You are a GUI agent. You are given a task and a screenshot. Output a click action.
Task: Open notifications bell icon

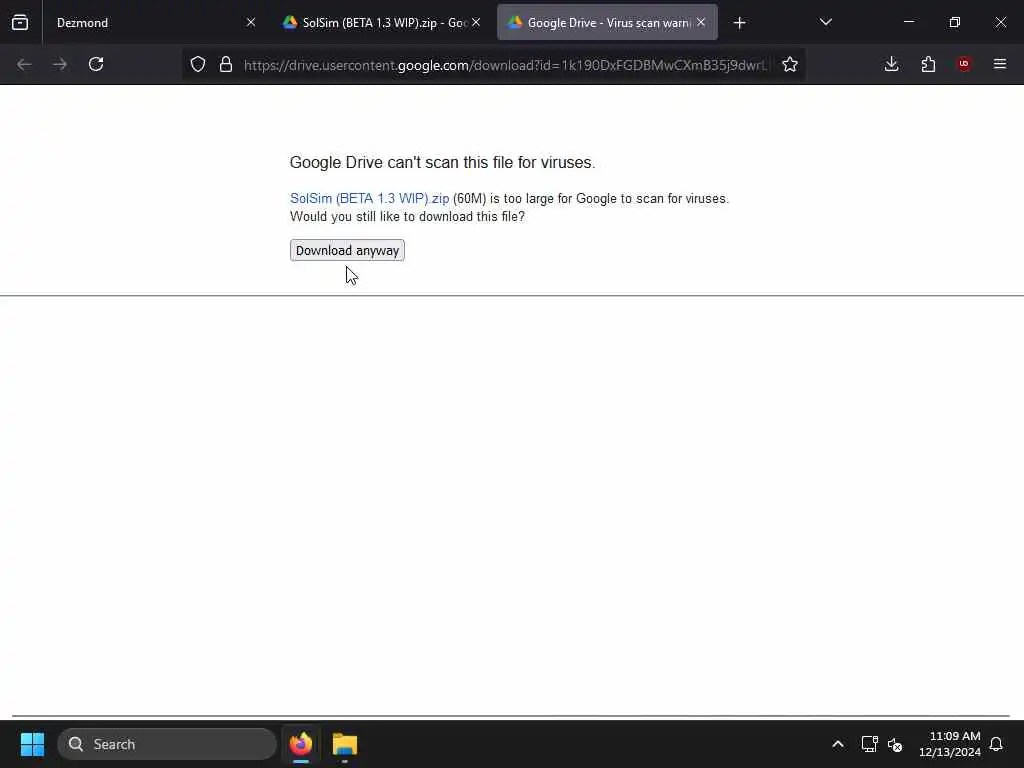[x=997, y=744]
